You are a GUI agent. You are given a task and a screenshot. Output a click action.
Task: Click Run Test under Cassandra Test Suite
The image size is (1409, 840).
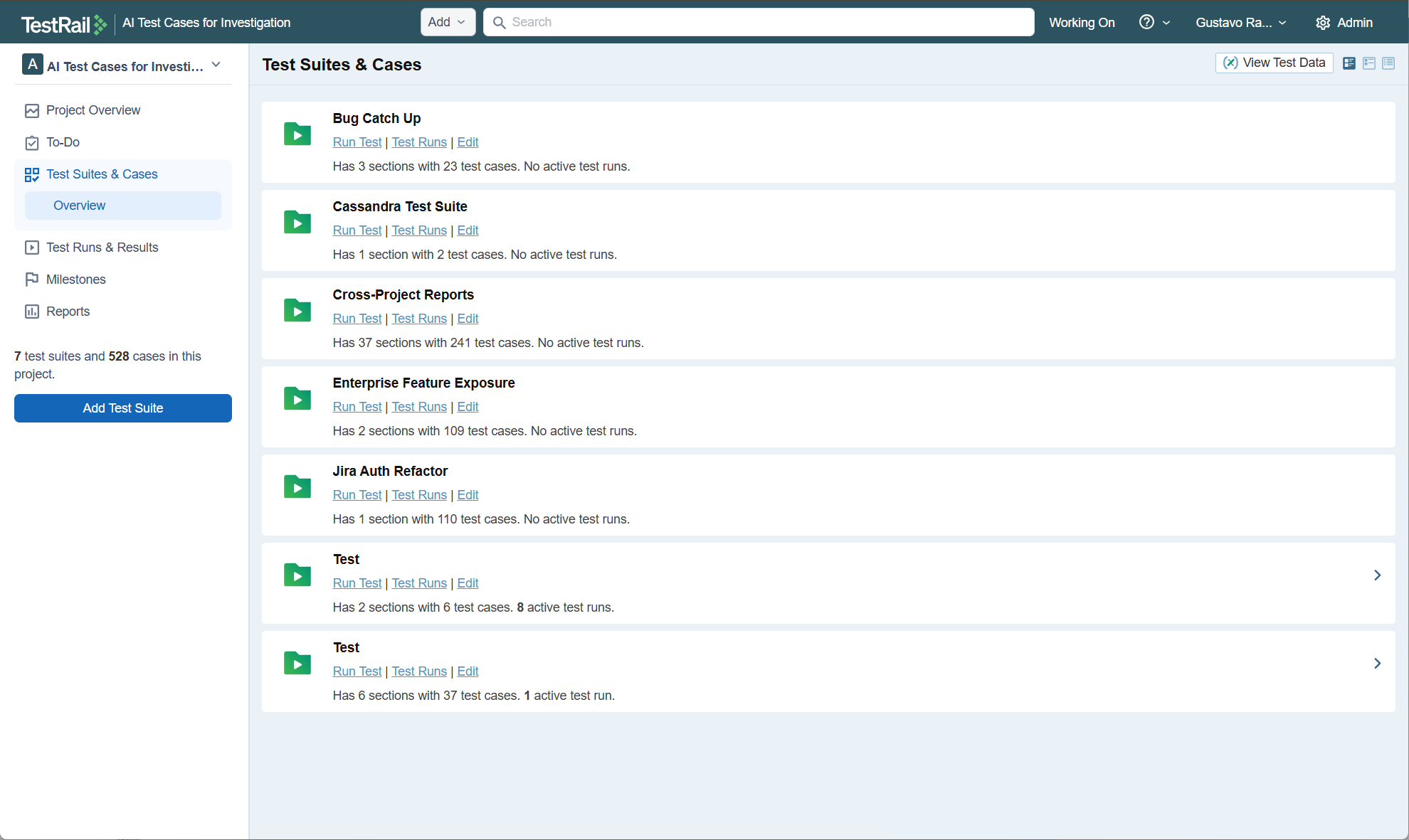pyautogui.click(x=357, y=230)
